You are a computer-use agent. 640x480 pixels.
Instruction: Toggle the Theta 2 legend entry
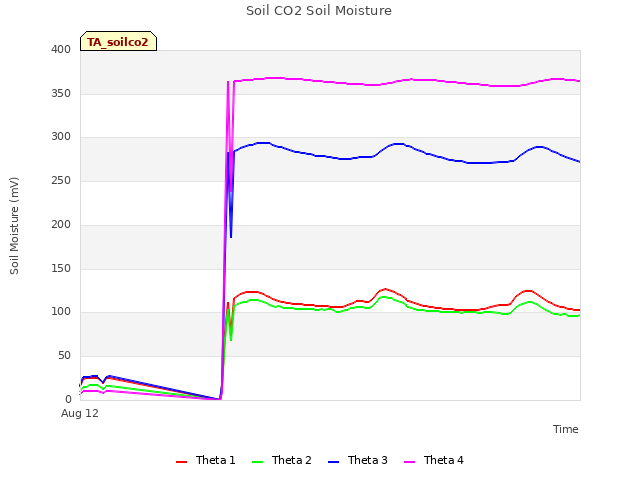coord(282,460)
